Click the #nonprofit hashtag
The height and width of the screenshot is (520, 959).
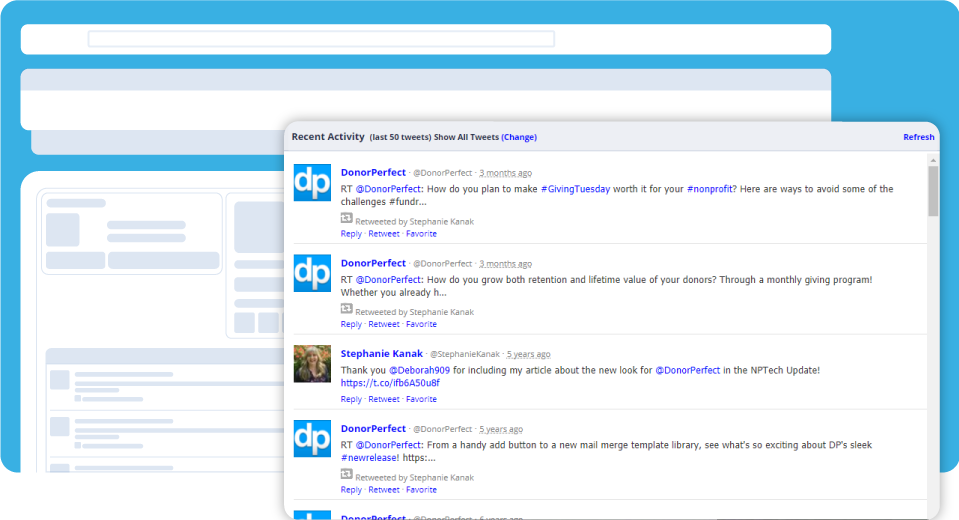(709, 189)
